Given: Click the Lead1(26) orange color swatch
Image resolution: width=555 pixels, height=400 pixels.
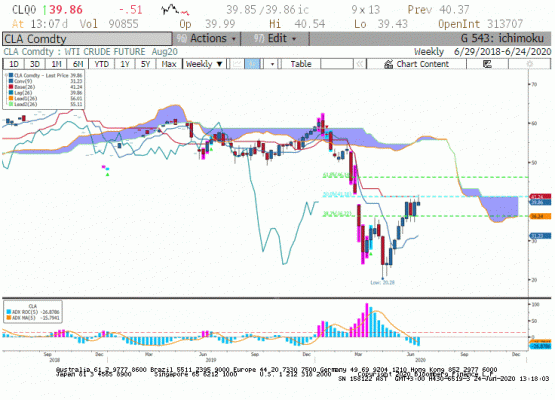Looking at the screenshot, I should [x=11, y=98].
